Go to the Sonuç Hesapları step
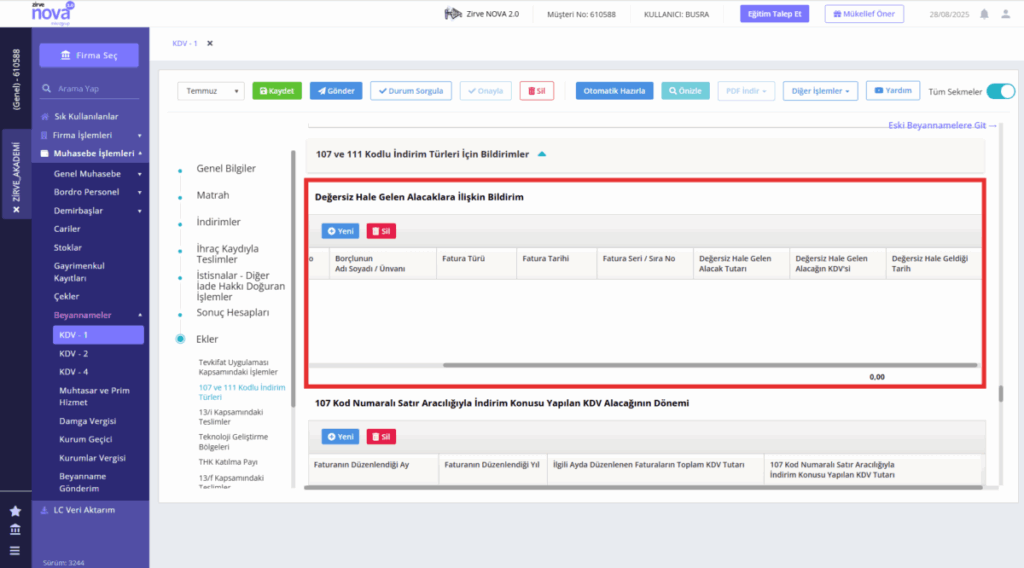This screenshot has height=568, width=1024. 232,313
